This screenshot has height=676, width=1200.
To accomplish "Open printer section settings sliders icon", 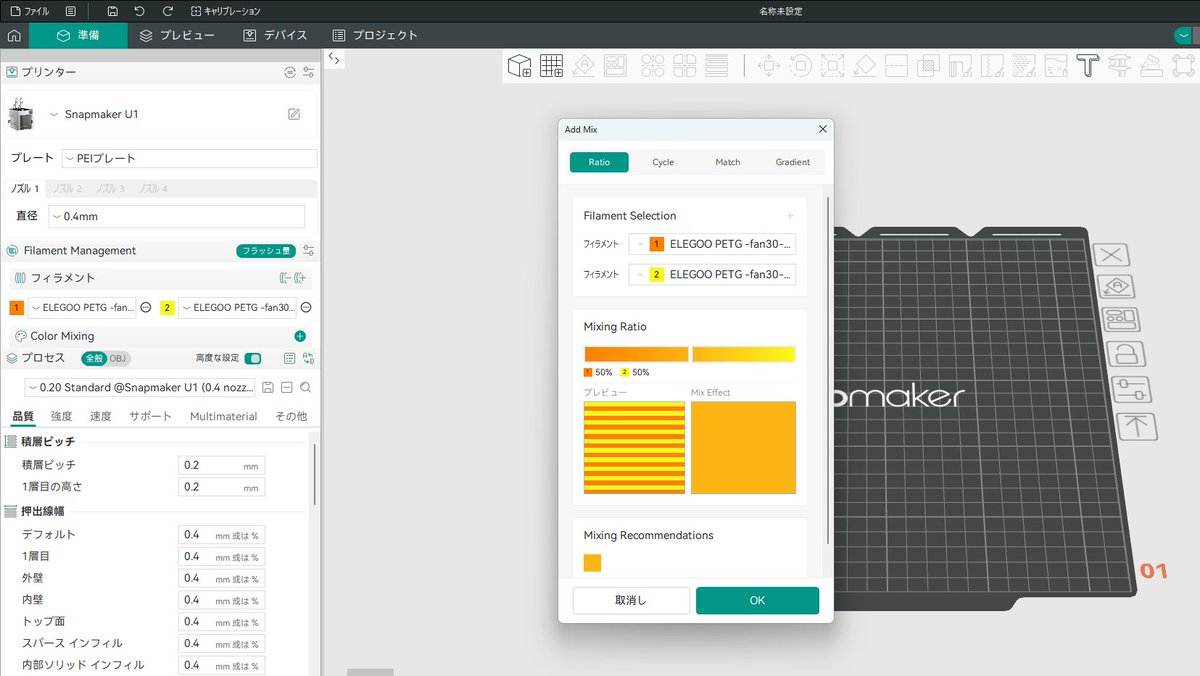I will (x=308, y=72).
